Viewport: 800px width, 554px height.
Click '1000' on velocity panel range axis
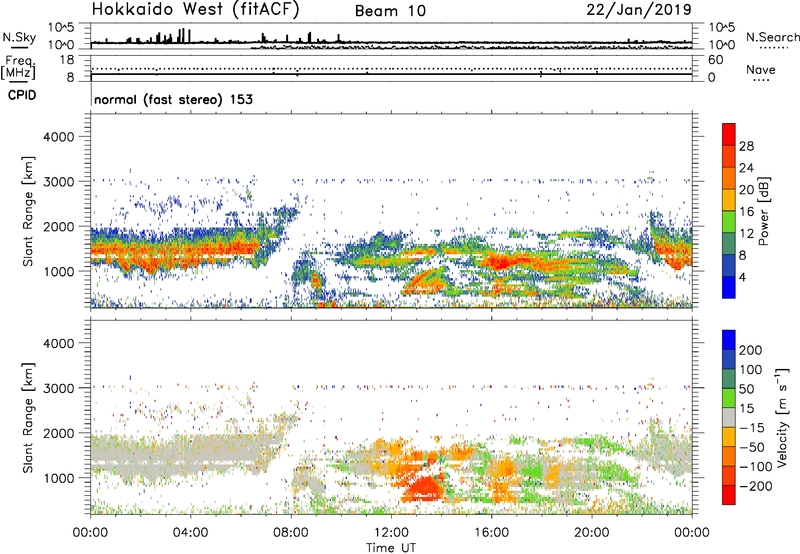pos(59,478)
